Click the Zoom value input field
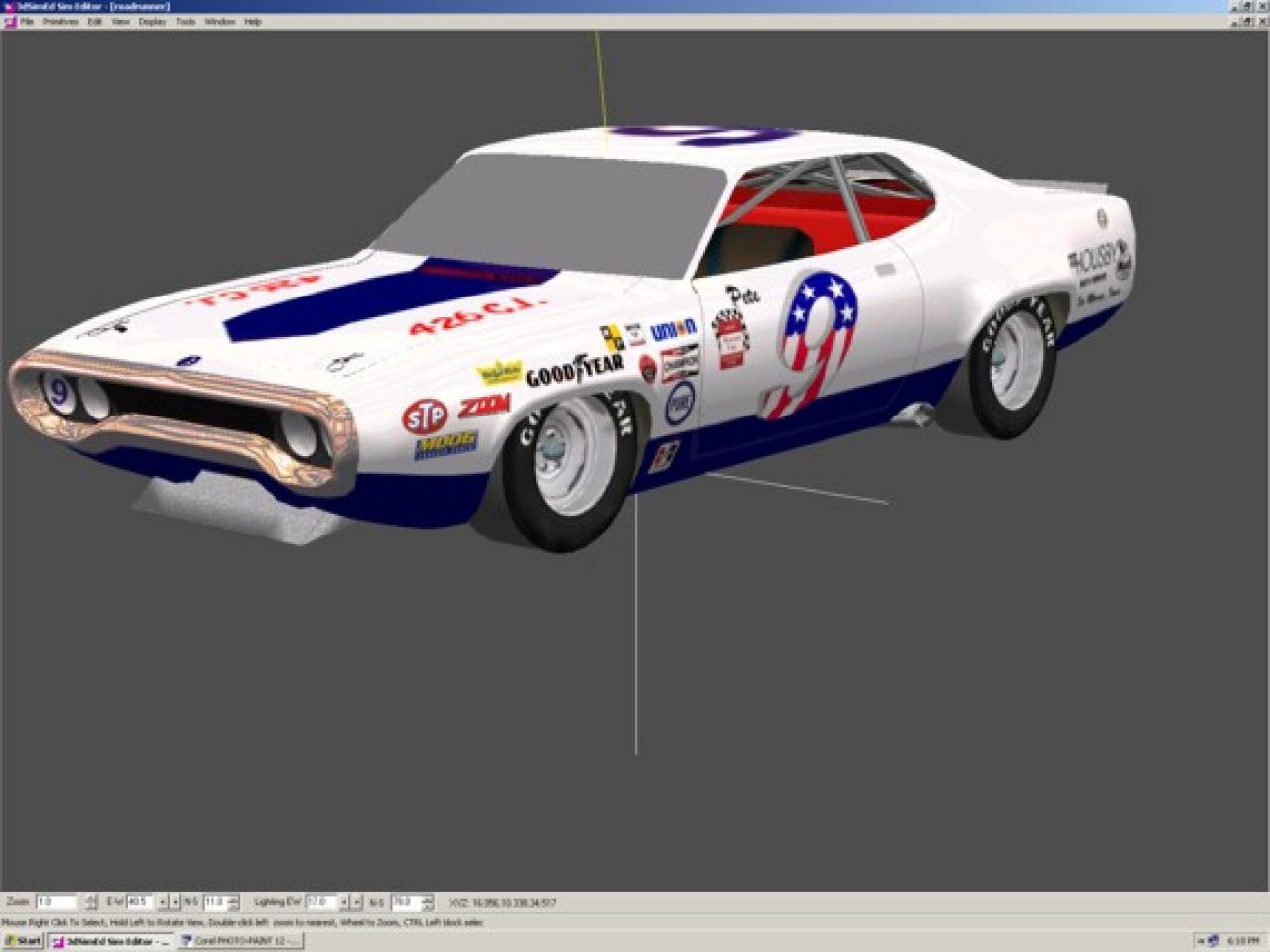Screen dimensions: 1270x952 [56, 902]
